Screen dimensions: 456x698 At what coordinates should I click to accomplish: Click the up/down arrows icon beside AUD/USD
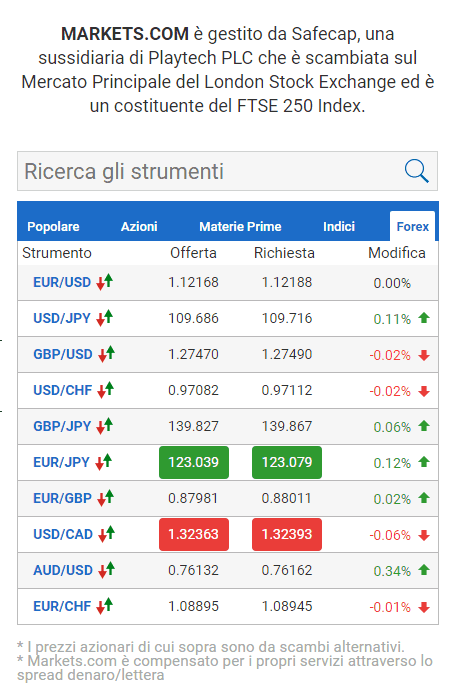(x=106, y=570)
